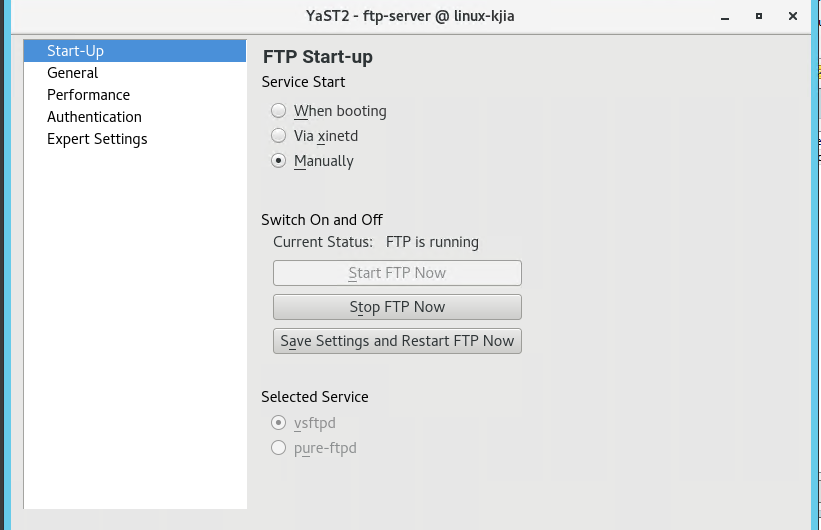Open the General settings section

click(x=72, y=73)
